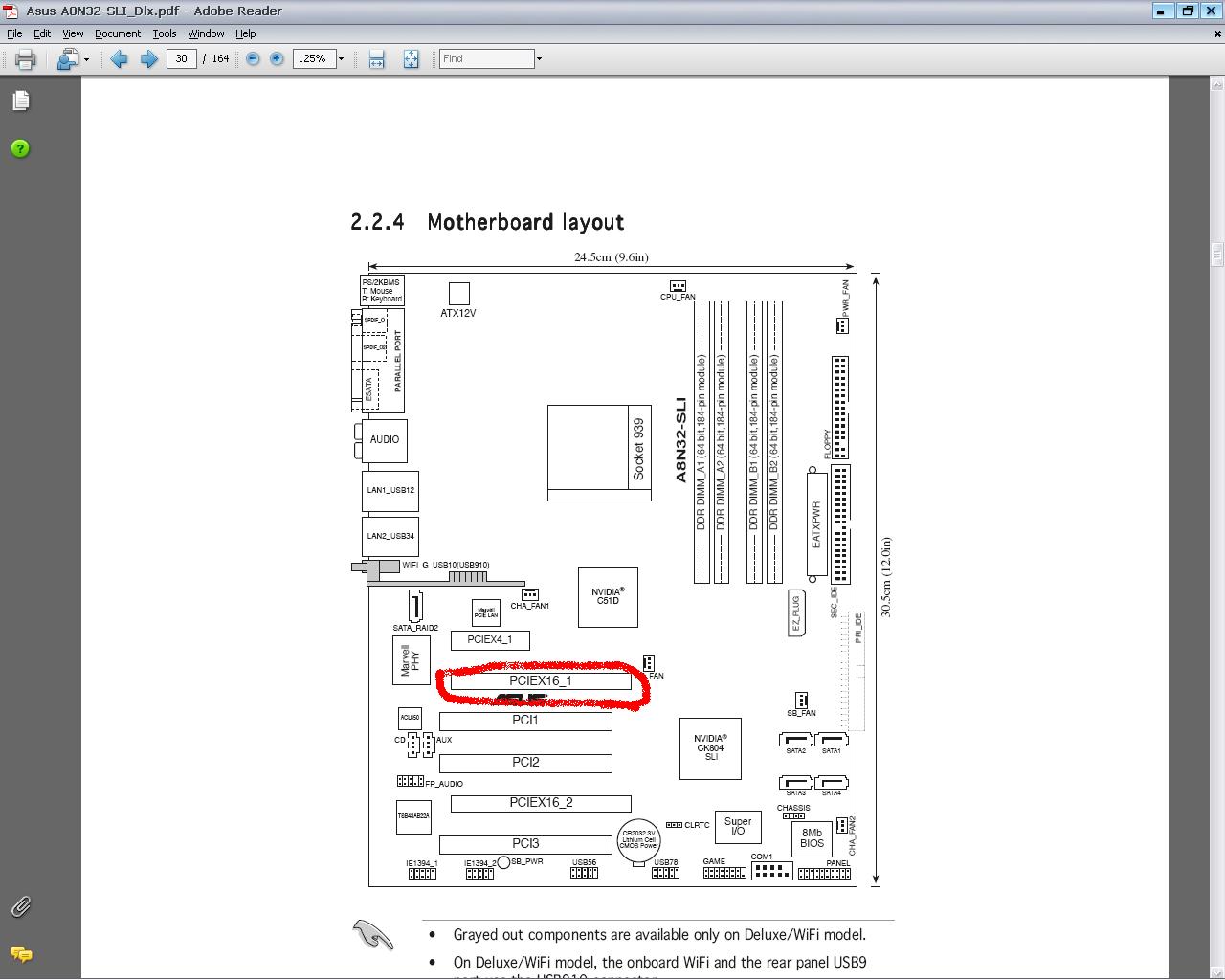Open the Edit menu
The image size is (1225, 980).
coord(42,33)
